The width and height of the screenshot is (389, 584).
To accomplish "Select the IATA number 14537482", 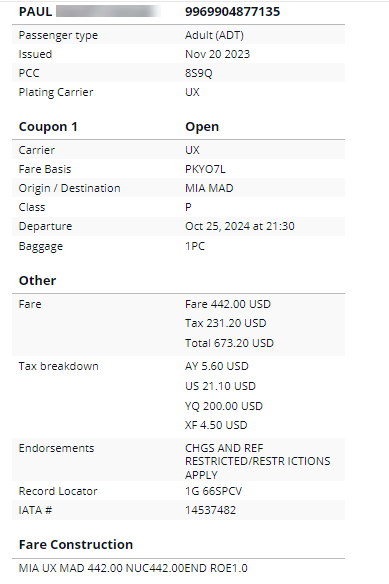I will 211,510.
